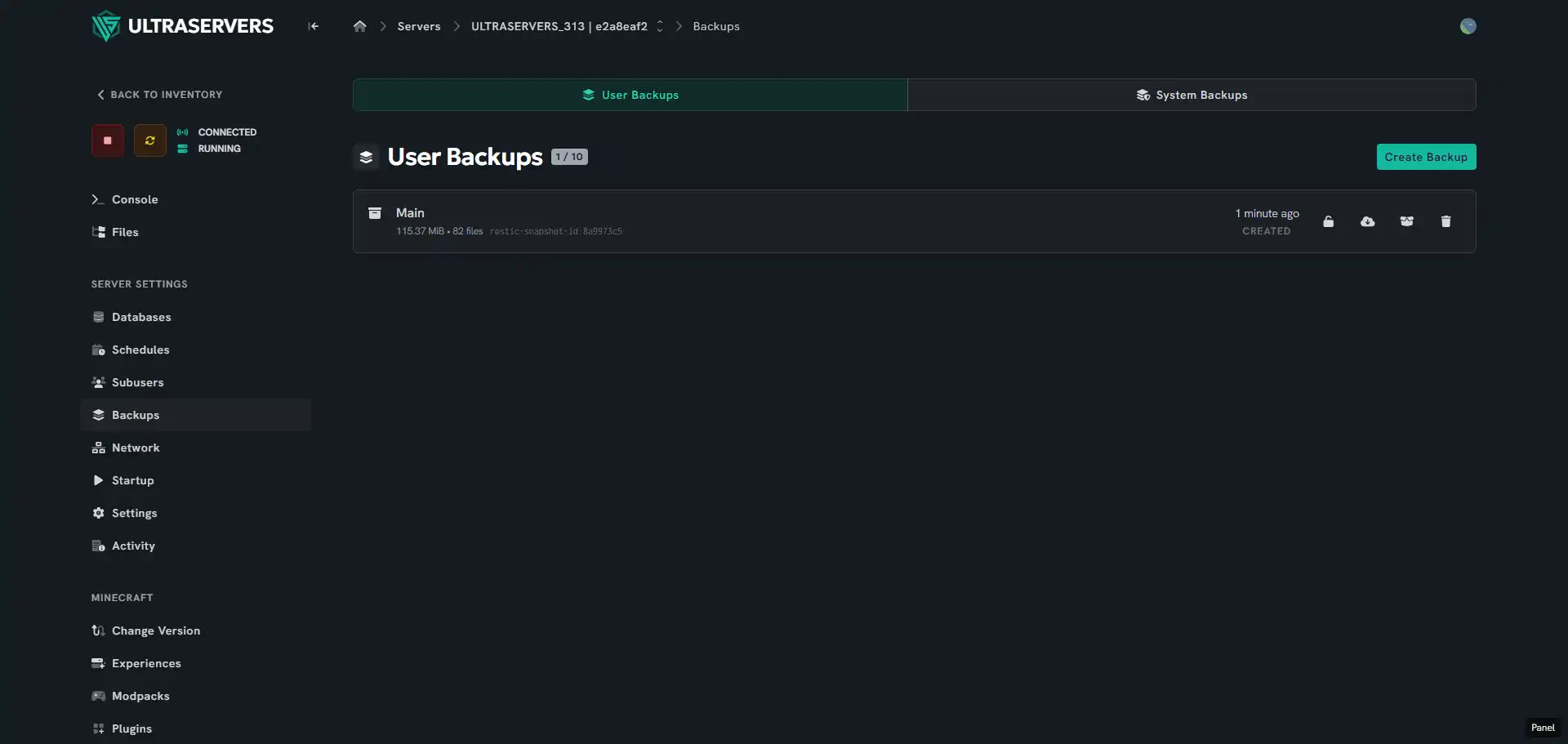The width and height of the screenshot is (1568, 744).
Task: Click the CONNECTED status text
Action: pos(227,132)
